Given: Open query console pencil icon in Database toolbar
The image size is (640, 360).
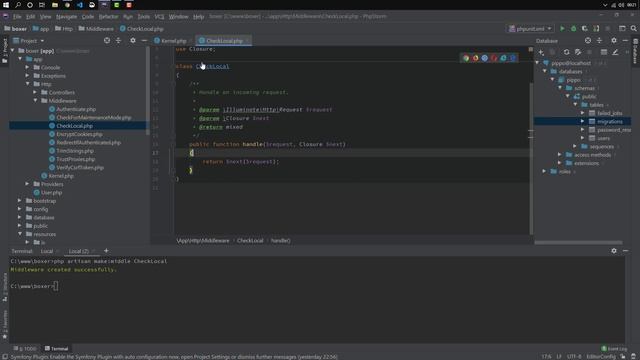Looking at the screenshot, I should click(x=615, y=52).
